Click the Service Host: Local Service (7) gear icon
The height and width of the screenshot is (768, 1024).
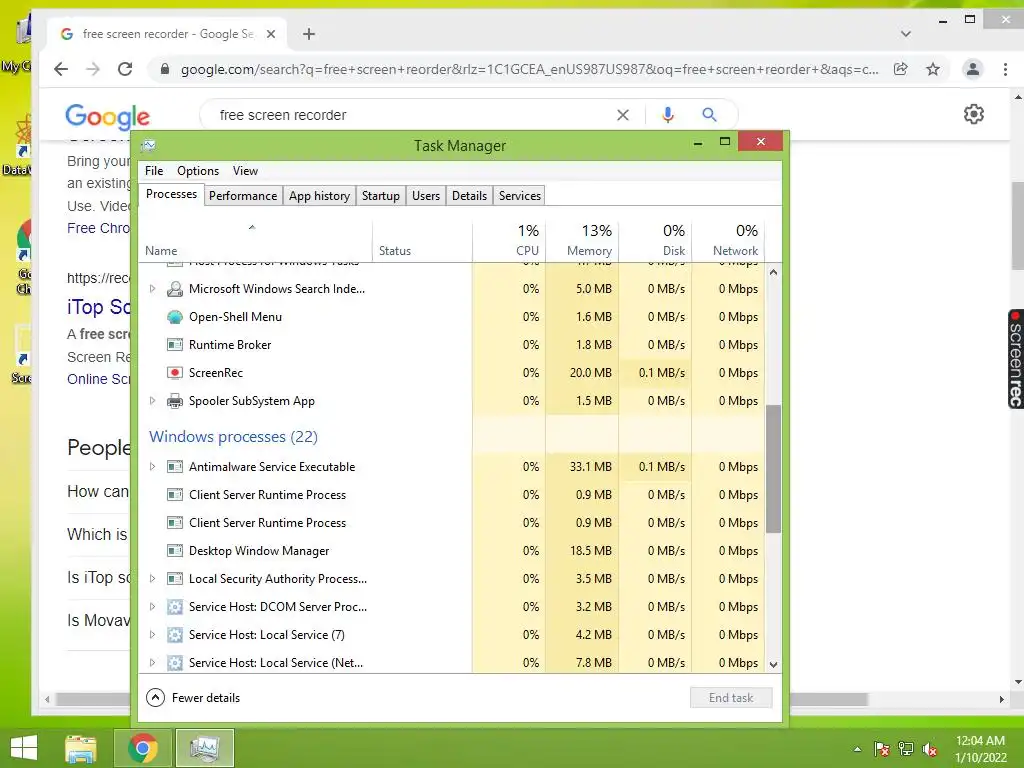174,635
